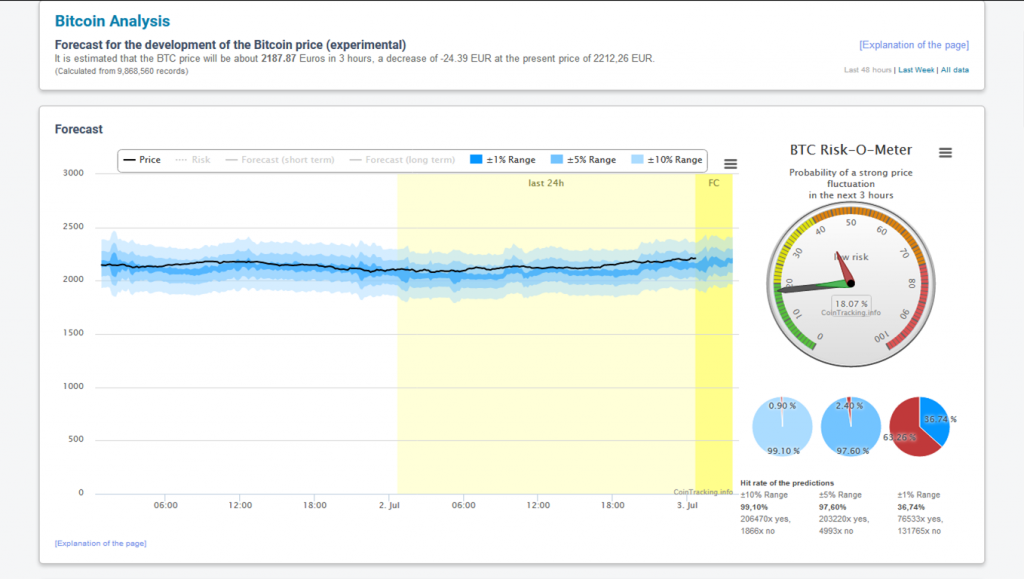Click the 'last 24h' chart band label
The image size is (1024, 579).
(x=546, y=183)
